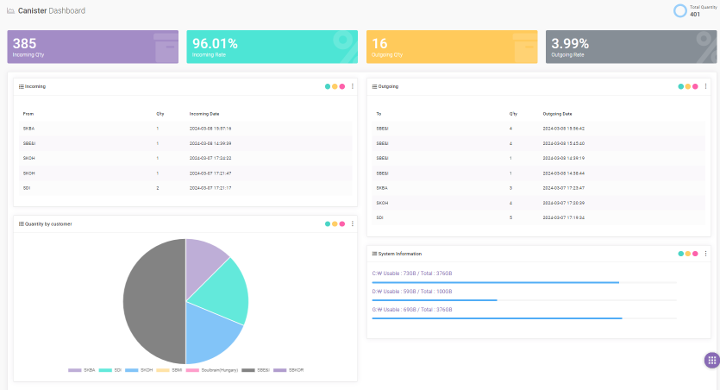
Task: Toggle Soulbrain(Hungary) legend entry
Action: click(x=212, y=370)
